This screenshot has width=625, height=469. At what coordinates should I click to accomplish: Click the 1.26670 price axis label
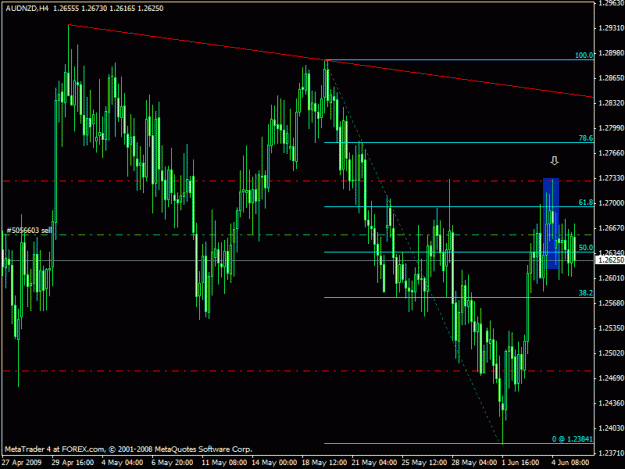coord(611,228)
